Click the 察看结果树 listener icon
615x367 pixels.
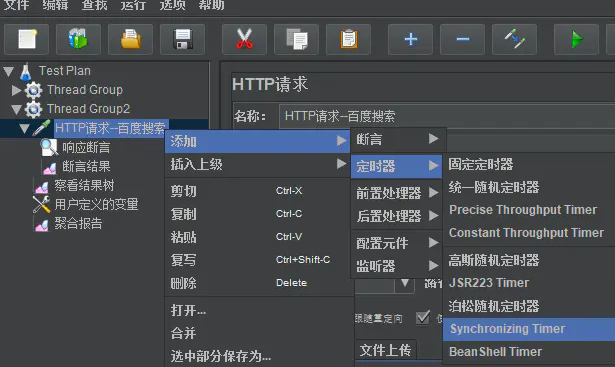pos(42,187)
